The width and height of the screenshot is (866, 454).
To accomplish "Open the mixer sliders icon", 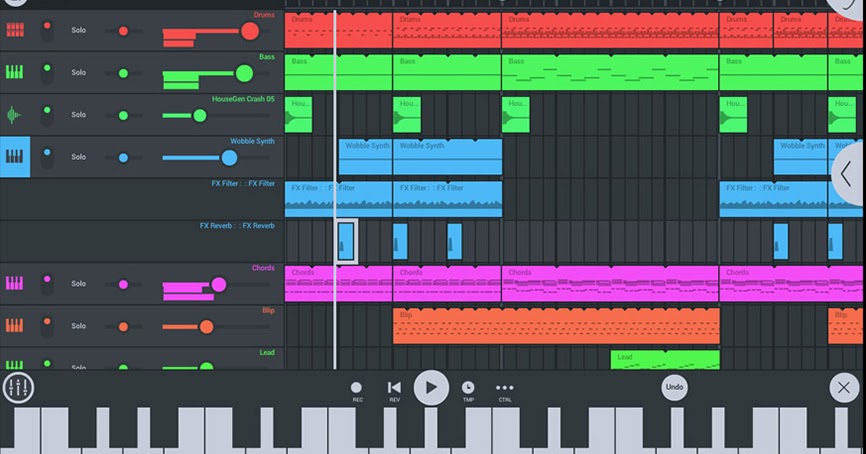I will click(18, 388).
